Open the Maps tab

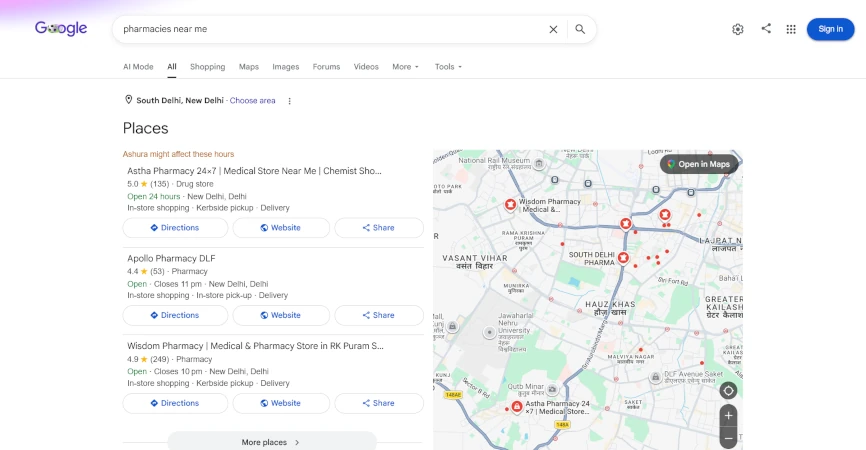(249, 67)
